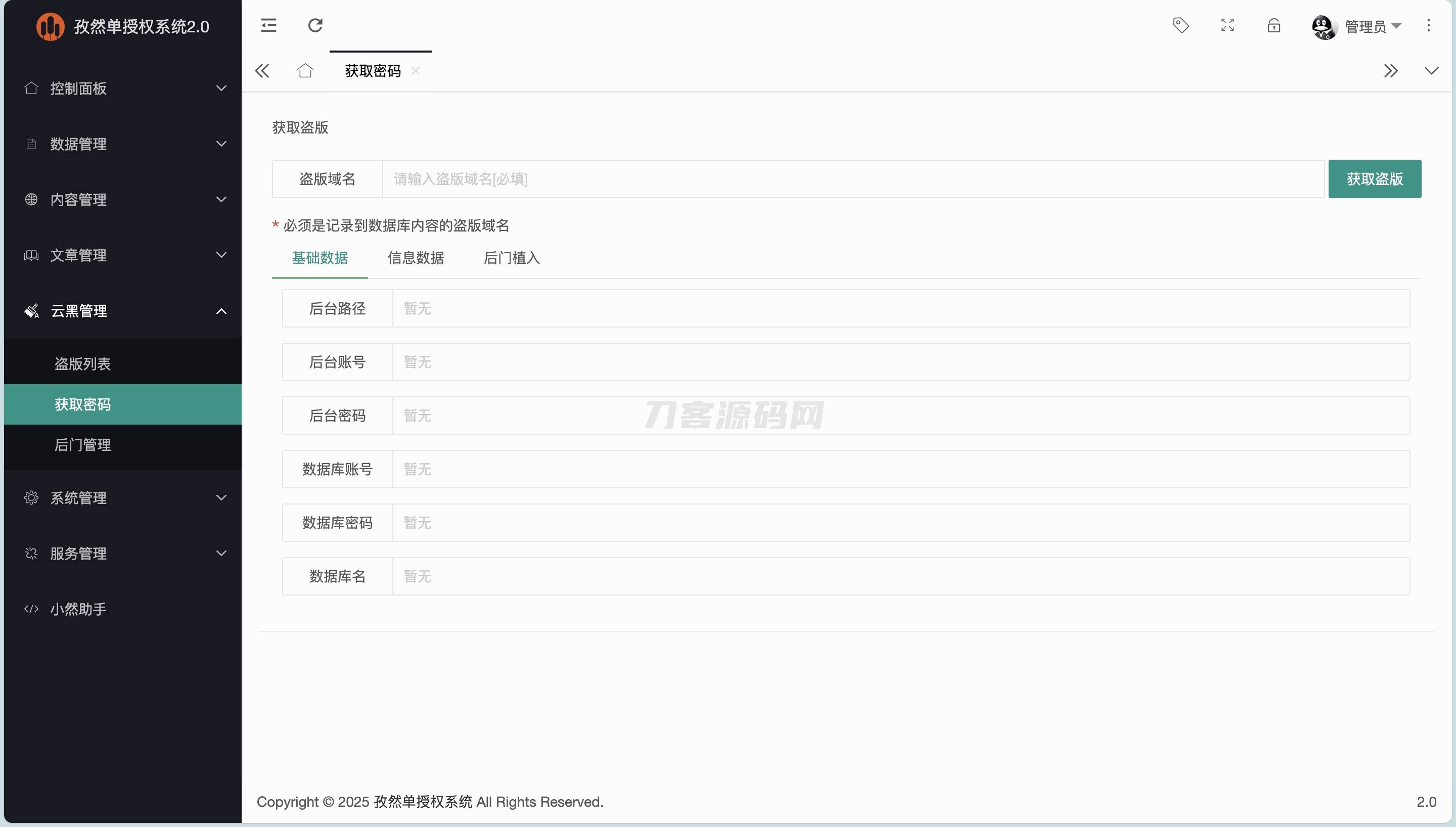Close the 获取密码 tab
The height and width of the screenshot is (827, 1456).
[x=416, y=71]
